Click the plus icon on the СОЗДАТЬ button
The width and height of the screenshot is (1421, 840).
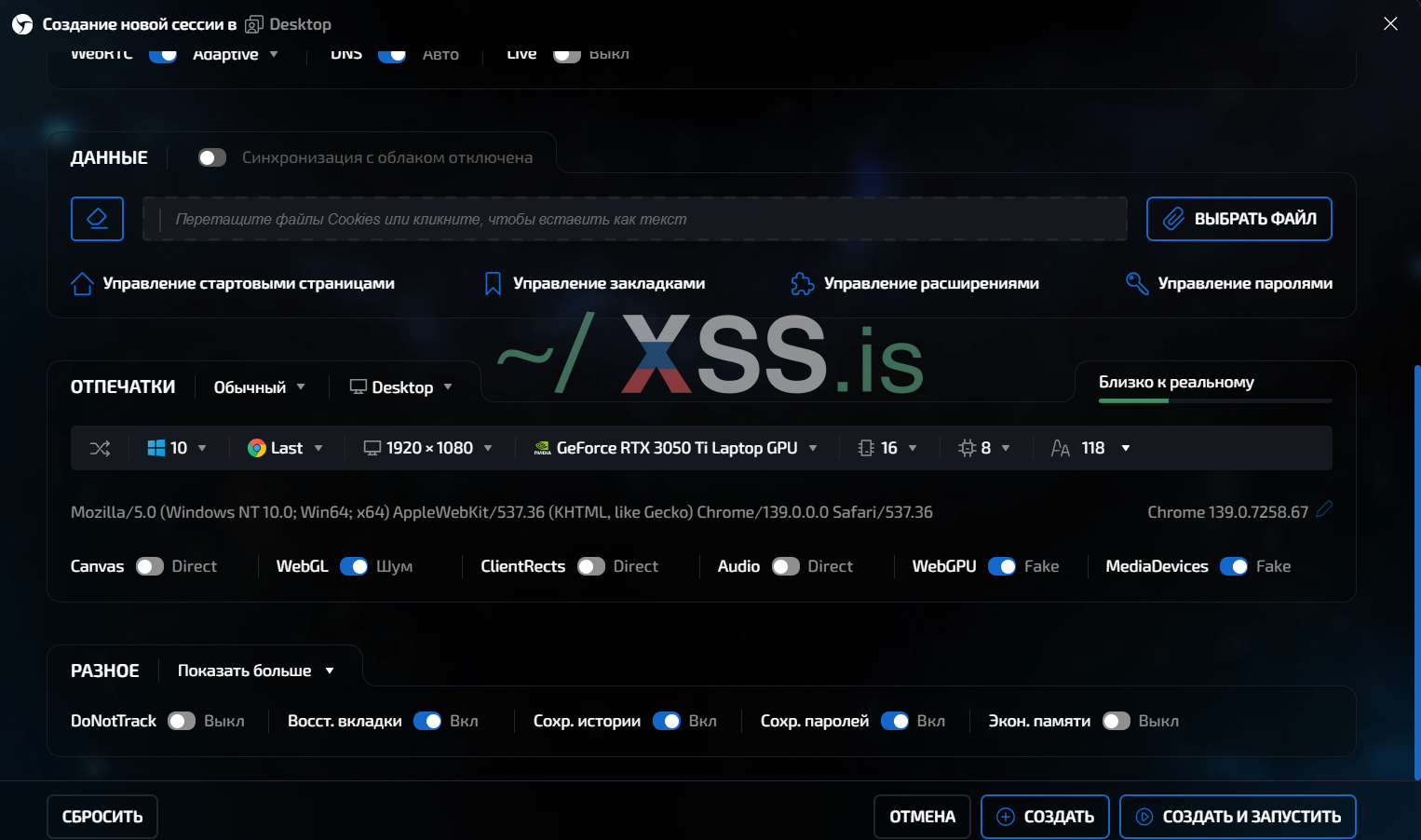click(x=1006, y=817)
